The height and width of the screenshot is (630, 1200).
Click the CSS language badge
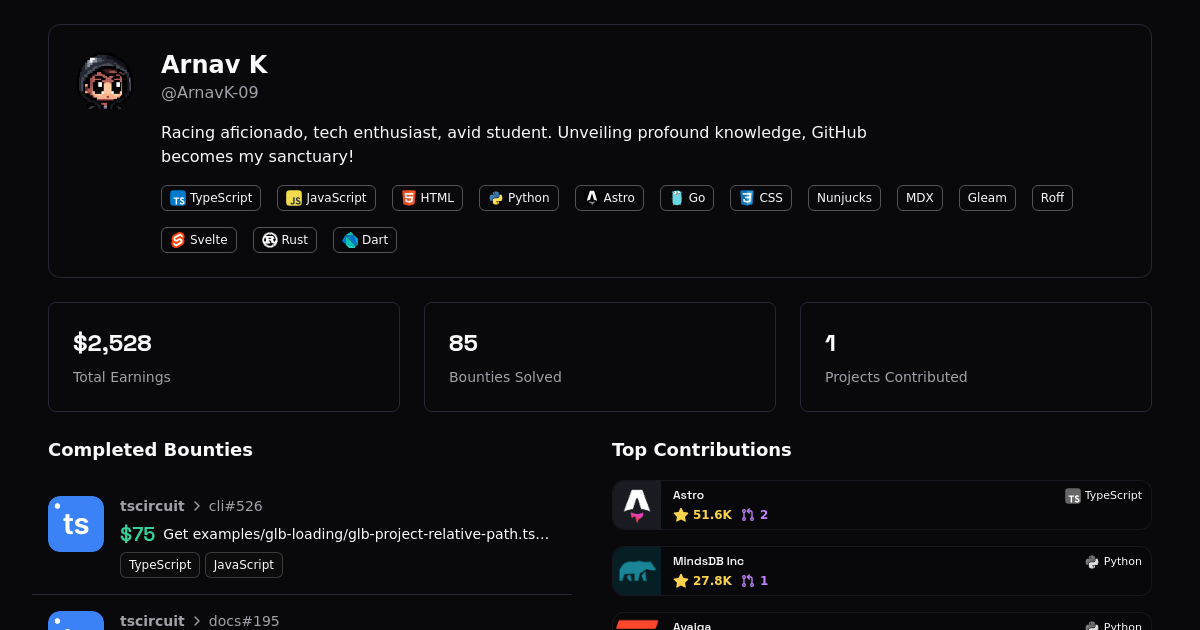click(x=760, y=198)
